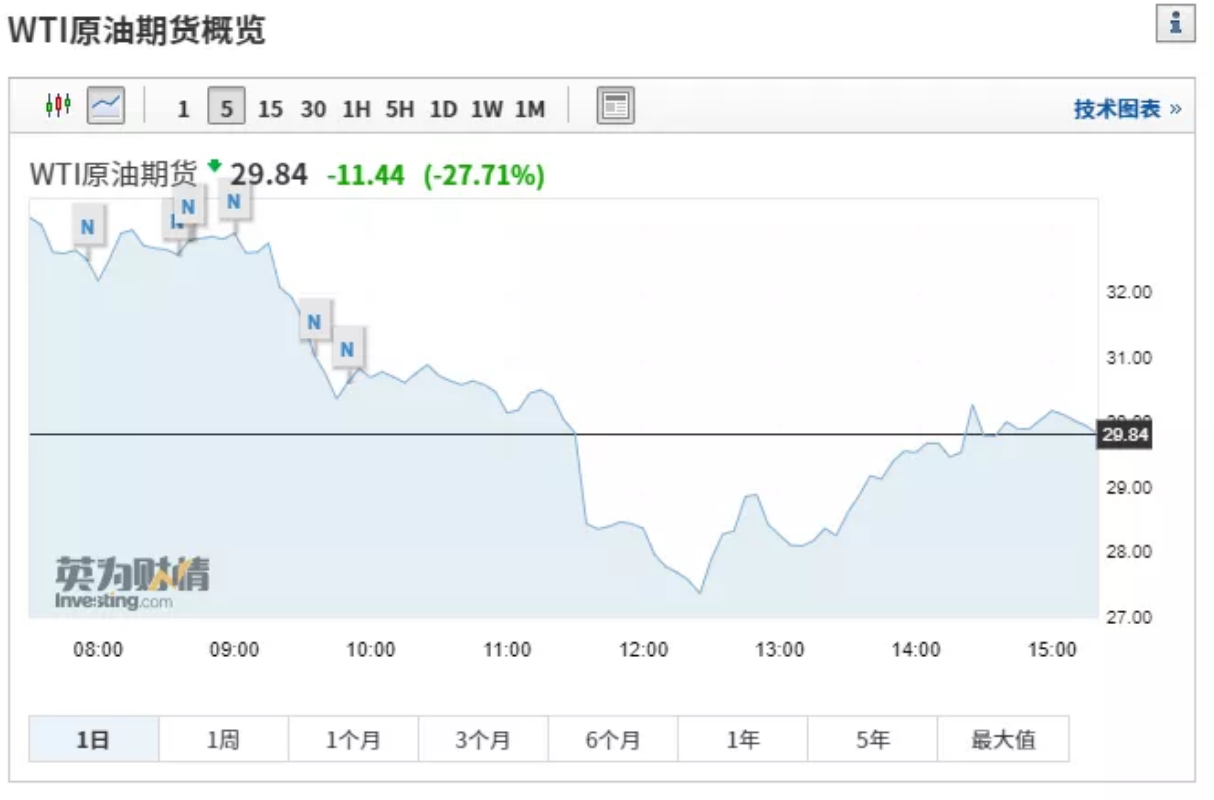
Task: Choose the 1D interval
Action: (443, 109)
